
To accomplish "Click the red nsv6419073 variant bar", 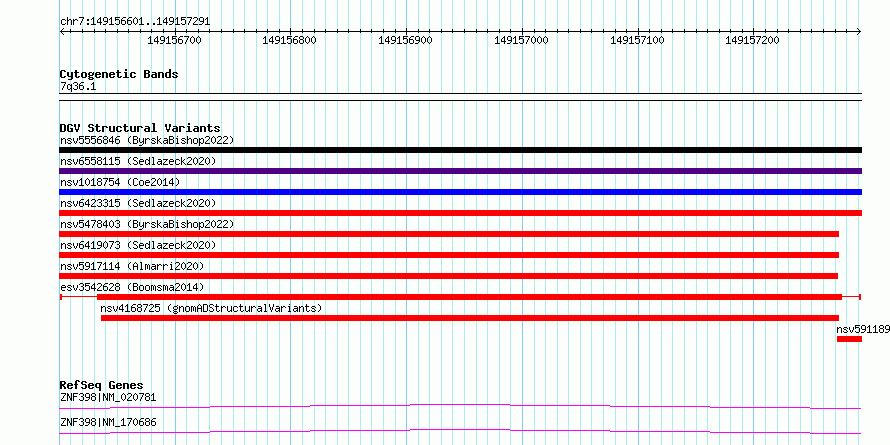I will tap(449, 255).
